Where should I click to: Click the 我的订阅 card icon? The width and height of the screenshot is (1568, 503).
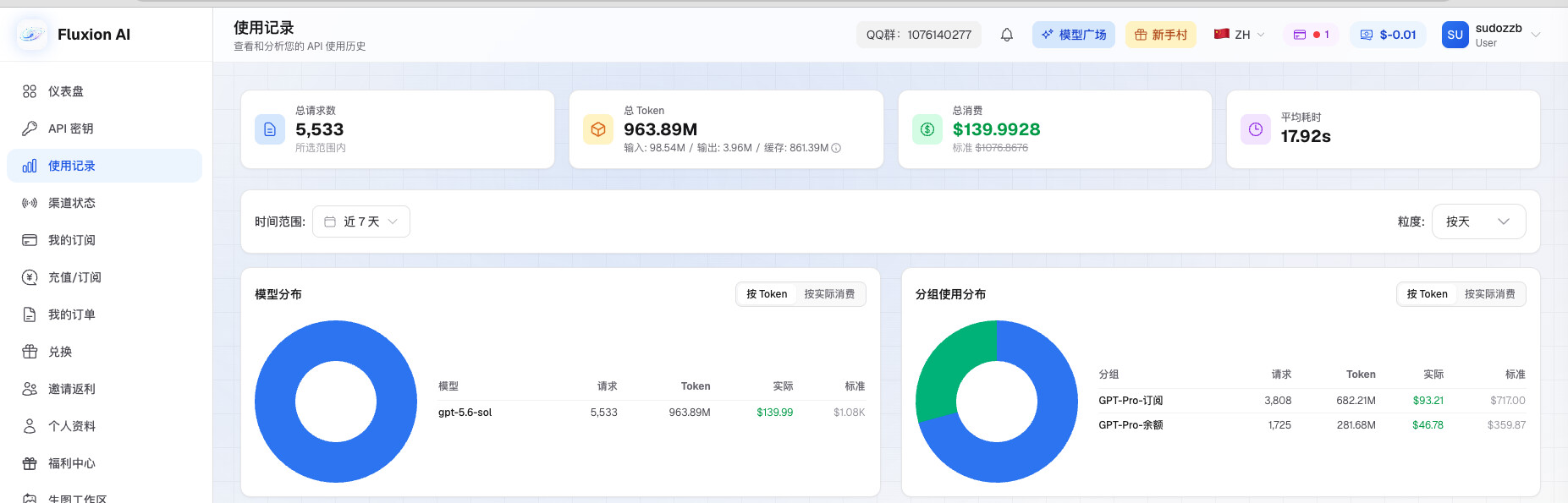(30, 240)
